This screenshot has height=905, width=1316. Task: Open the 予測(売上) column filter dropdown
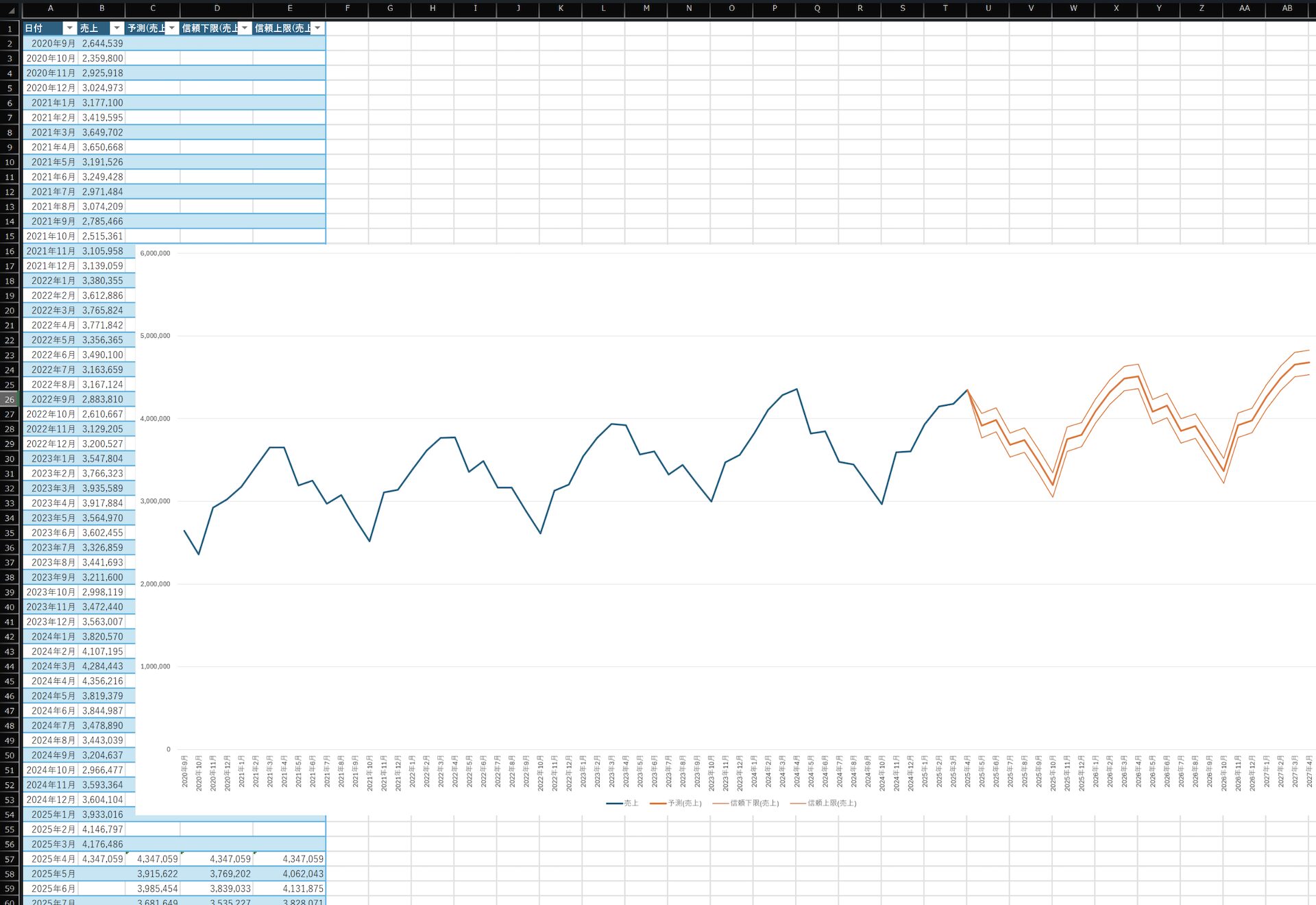(172, 28)
